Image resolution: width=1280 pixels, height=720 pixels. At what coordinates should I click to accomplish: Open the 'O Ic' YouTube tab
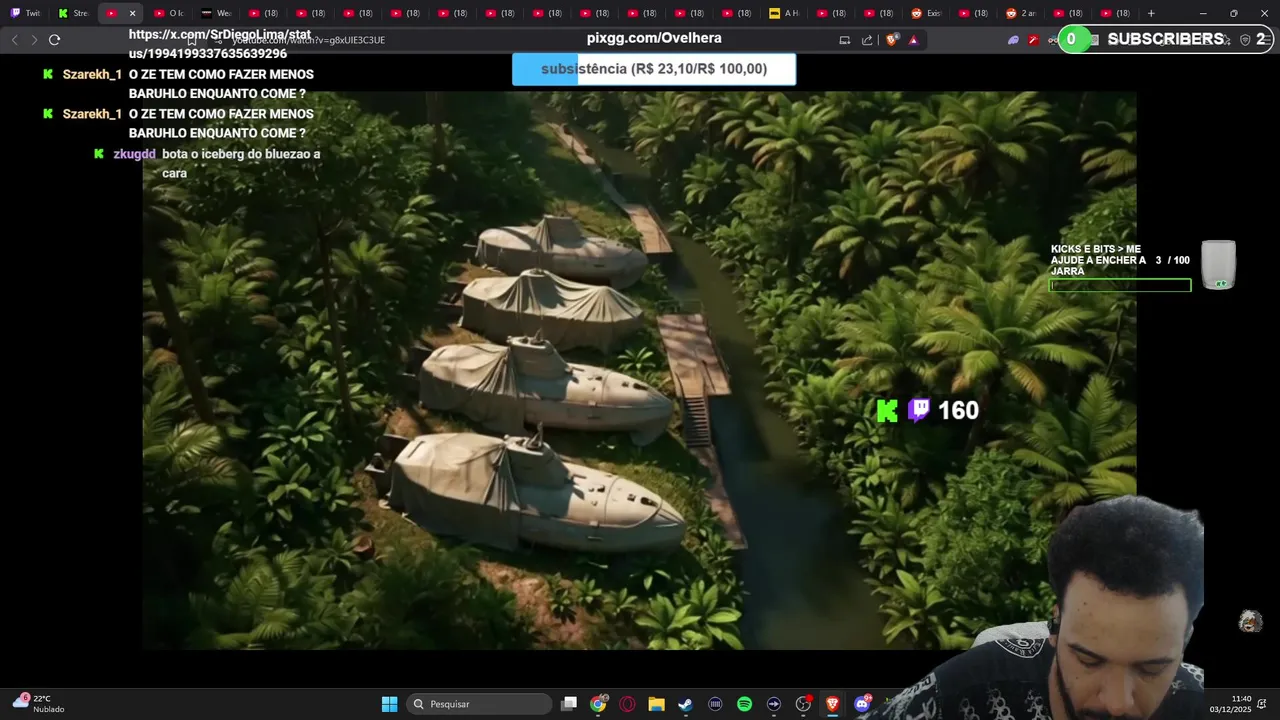tap(168, 13)
